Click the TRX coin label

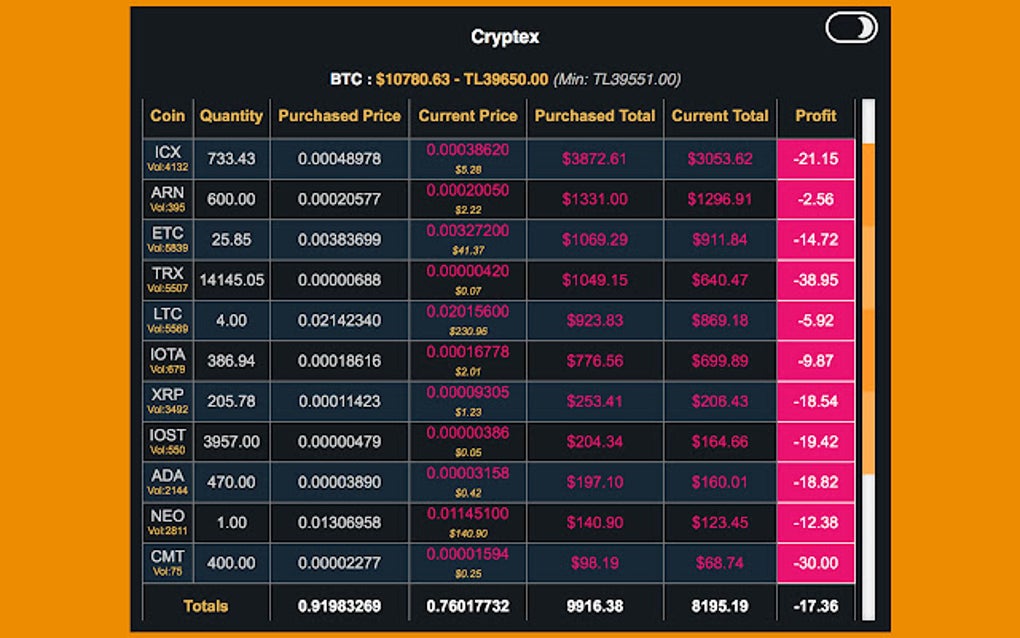168,274
